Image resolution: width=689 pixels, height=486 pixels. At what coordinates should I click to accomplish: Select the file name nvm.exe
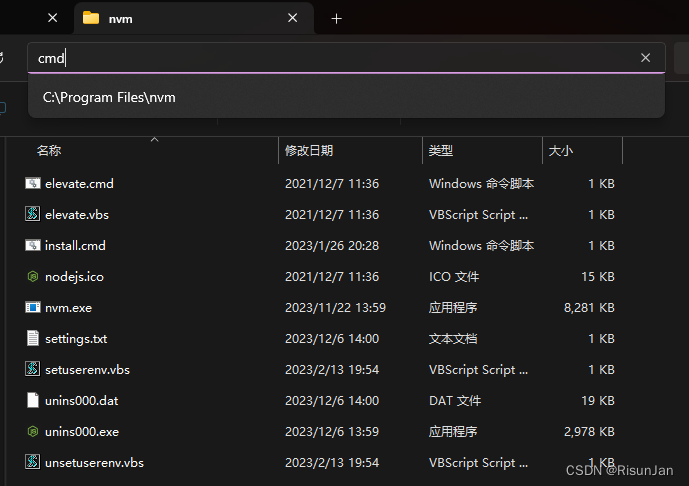pyautogui.click(x=69, y=308)
